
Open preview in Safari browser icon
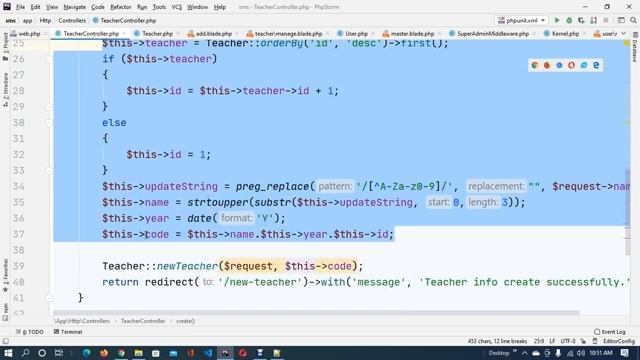tap(559, 65)
